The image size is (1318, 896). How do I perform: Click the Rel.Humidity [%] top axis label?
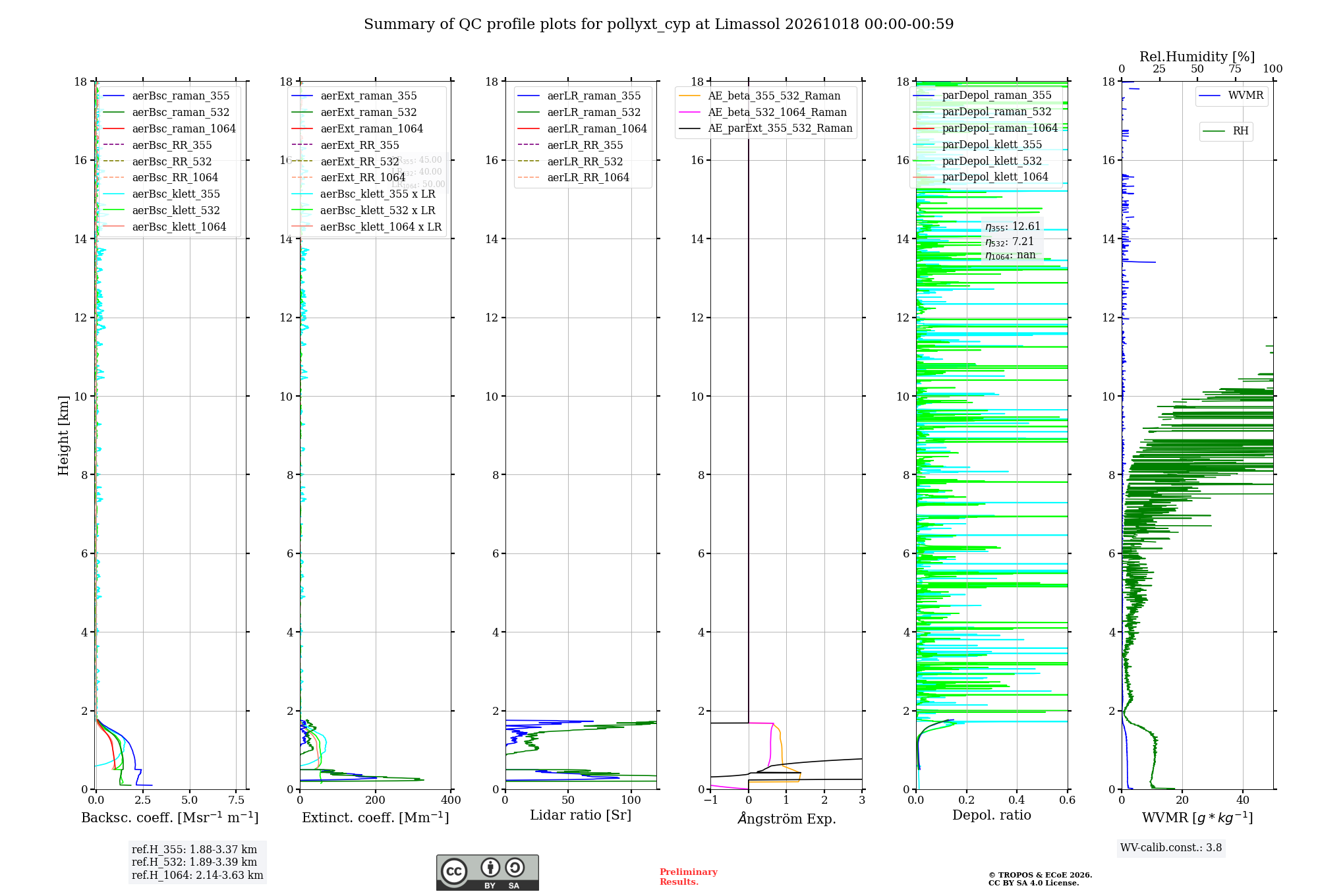point(1197,57)
